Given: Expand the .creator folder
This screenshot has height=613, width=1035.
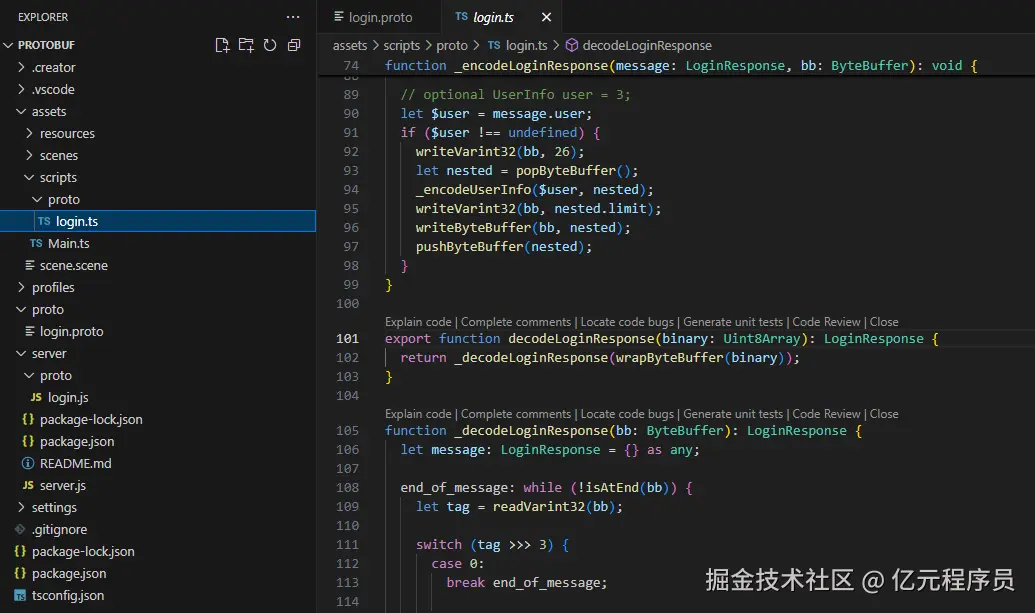Looking at the screenshot, I should 53,67.
